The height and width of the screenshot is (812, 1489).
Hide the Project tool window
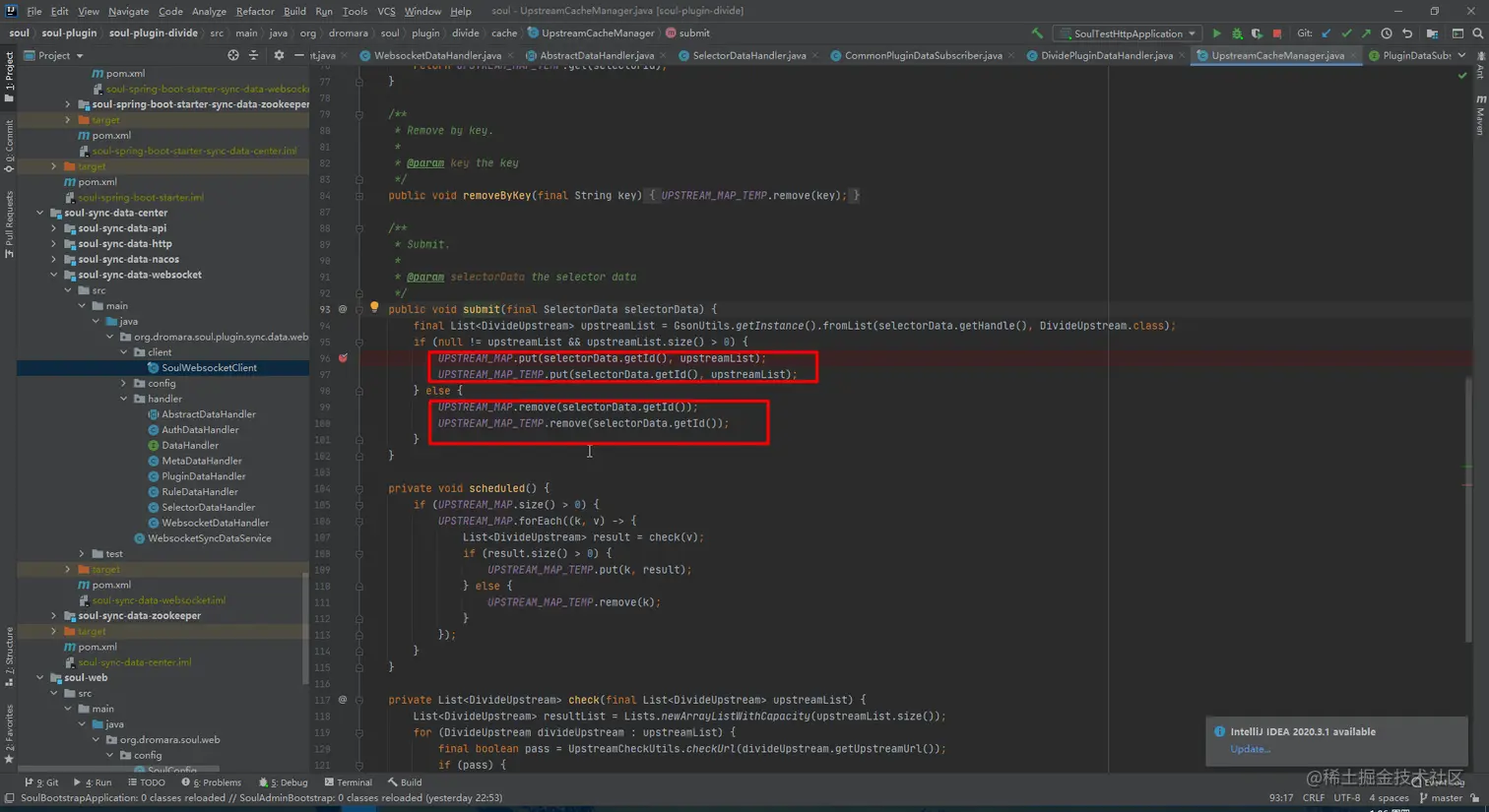pos(298,56)
